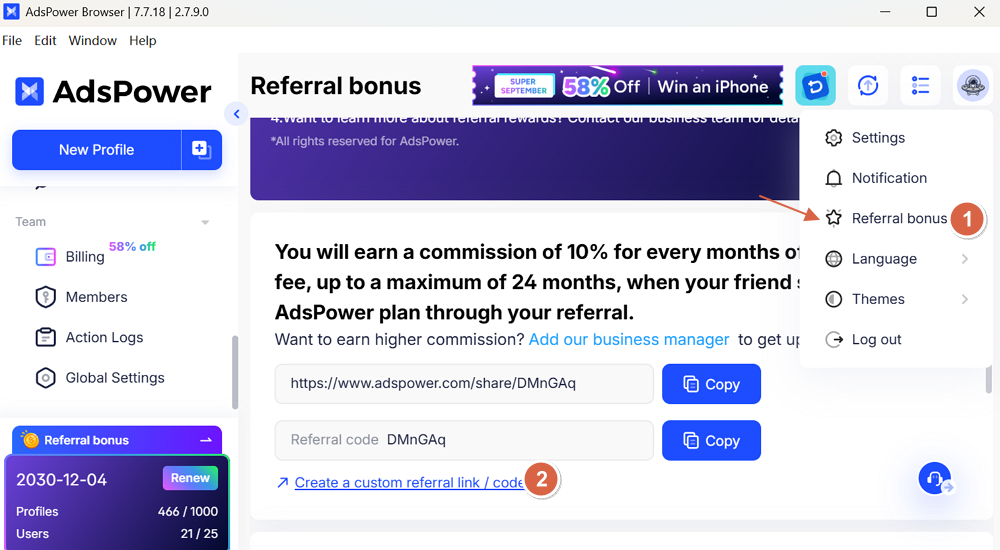The width and height of the screenshot is (1000, 550).
Task: Click the Renew subscription button
Action: (x=190, y=478)
